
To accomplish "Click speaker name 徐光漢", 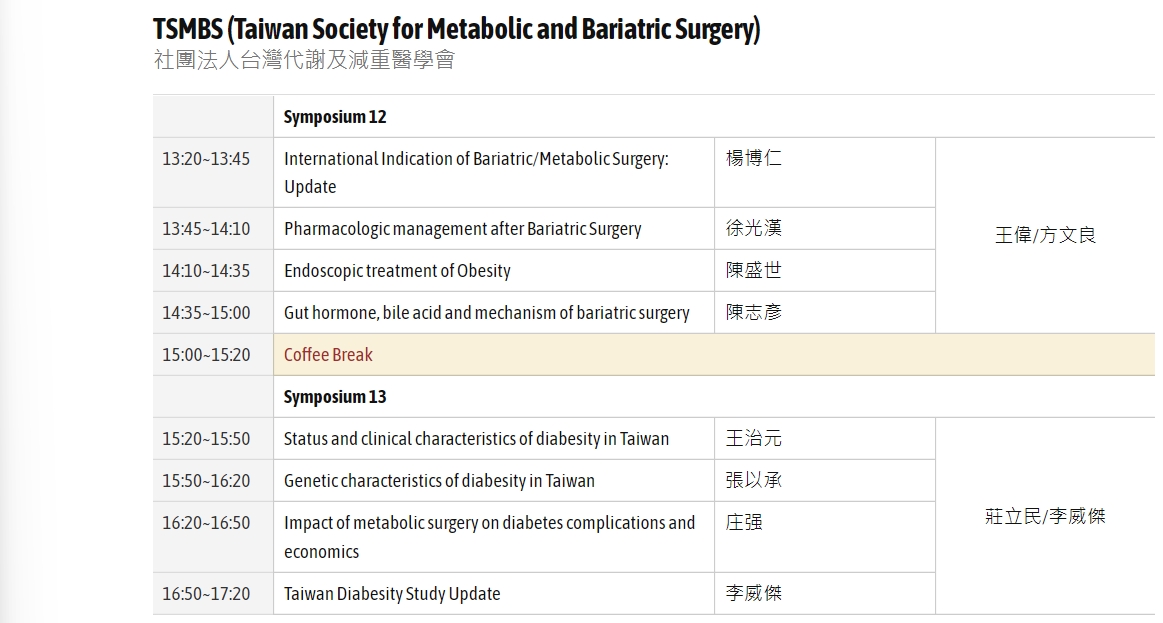I will tap(754, 228).
